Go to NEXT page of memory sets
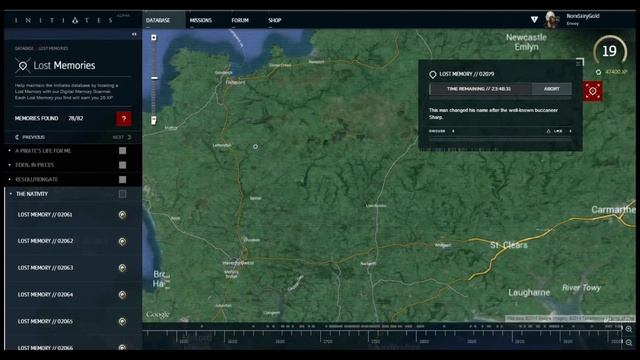Screen dimensions: 640x360 pyautogui.click(x=122, y=137)
